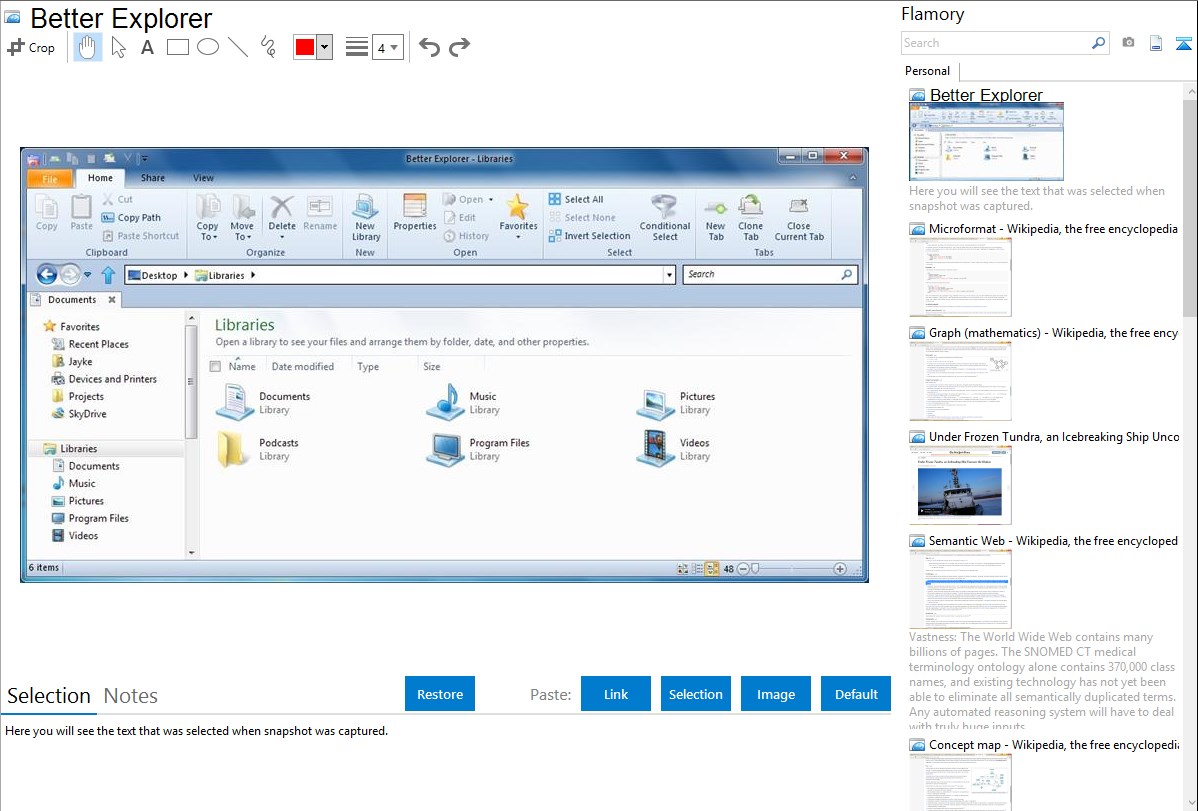This screenshot has height=811, width=1198.
Task: Click the Link paste button
Action: (616, 694)
